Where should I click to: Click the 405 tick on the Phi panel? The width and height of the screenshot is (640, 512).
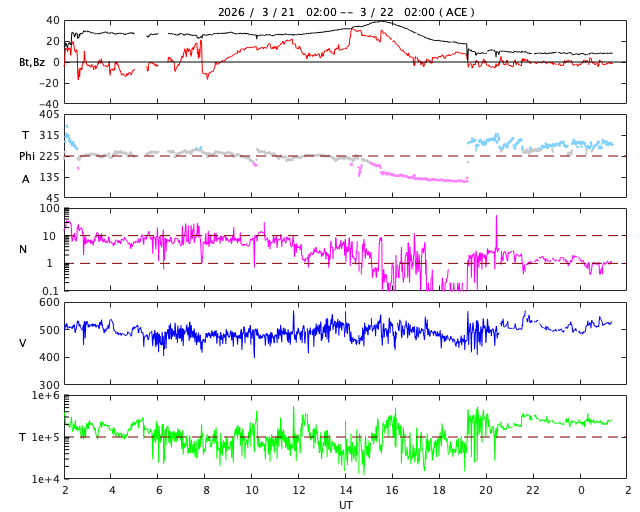click(x=49, y=115)
